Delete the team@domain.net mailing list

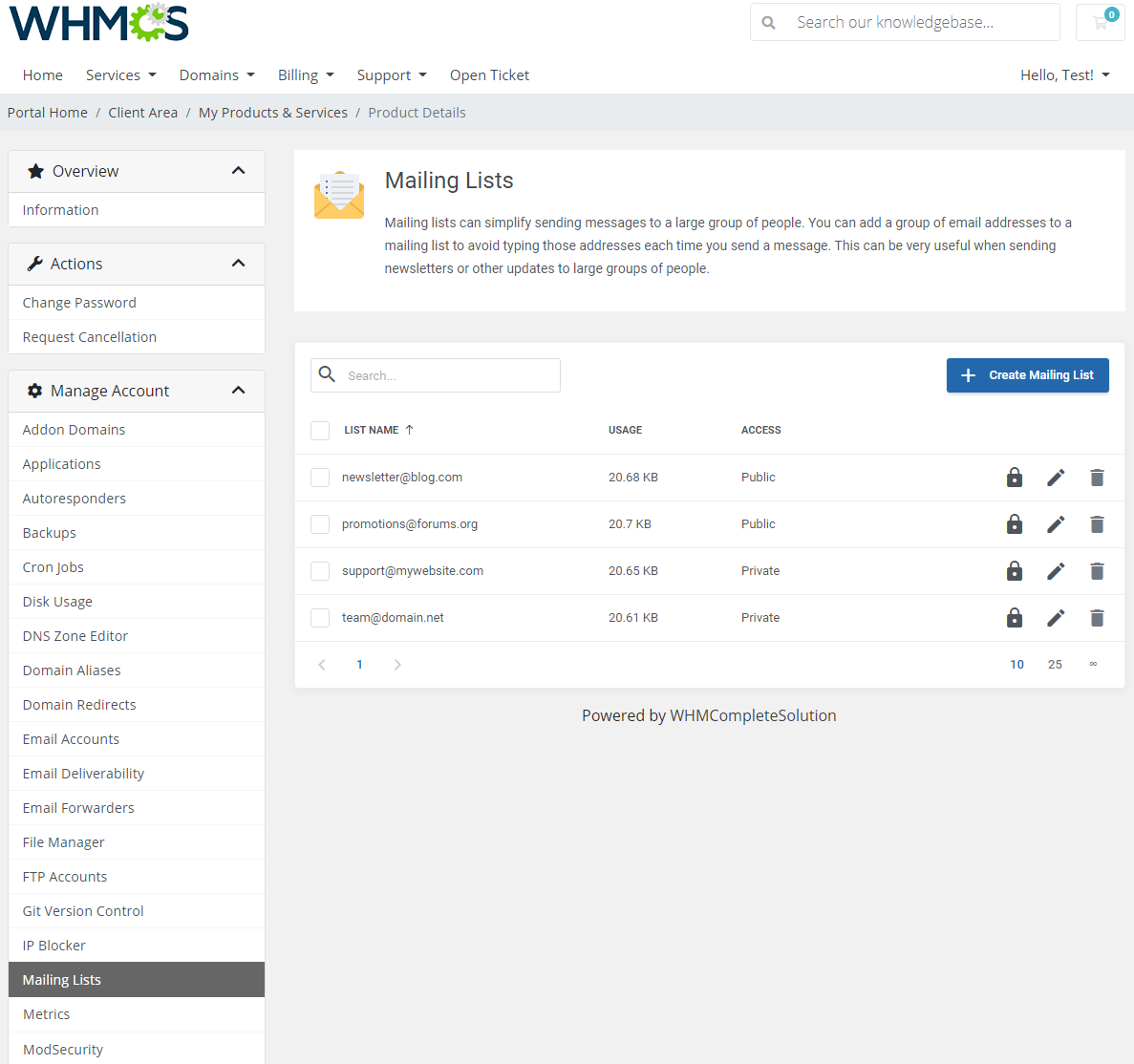(x=1097, y=617)
